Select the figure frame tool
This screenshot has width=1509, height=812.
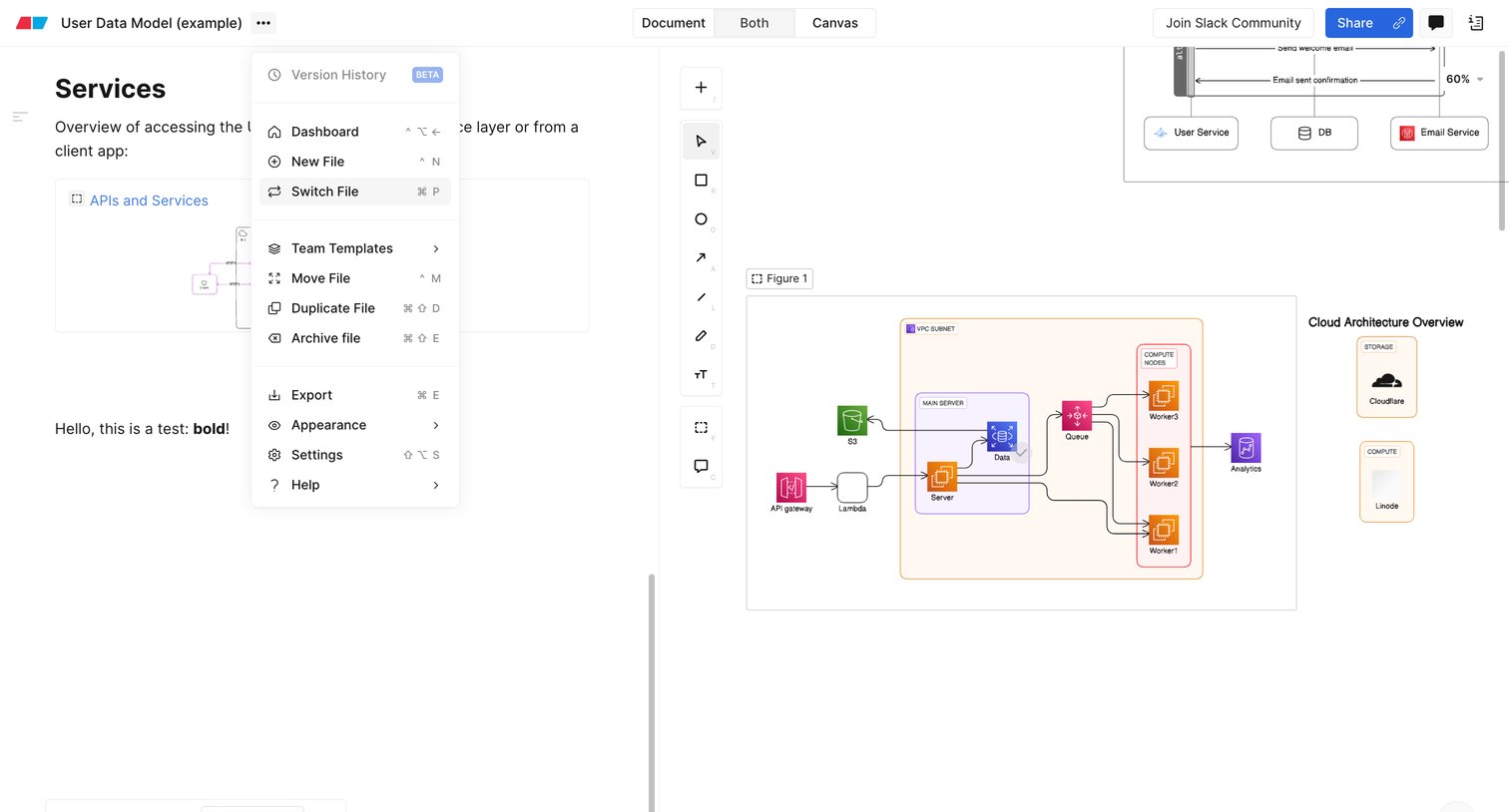click(x=701, y=427)
